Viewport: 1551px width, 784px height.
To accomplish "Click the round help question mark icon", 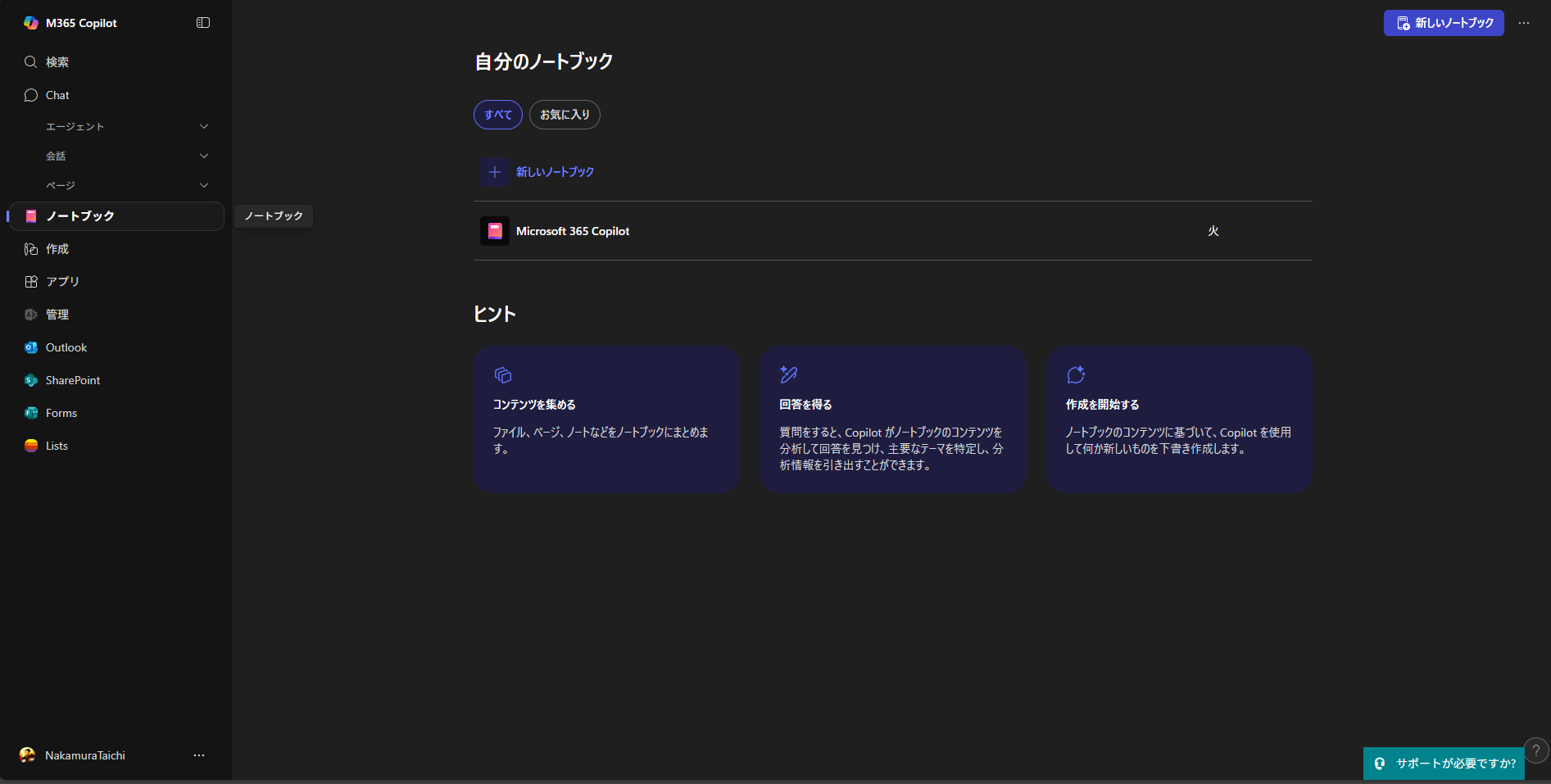I will [1536, 750].
